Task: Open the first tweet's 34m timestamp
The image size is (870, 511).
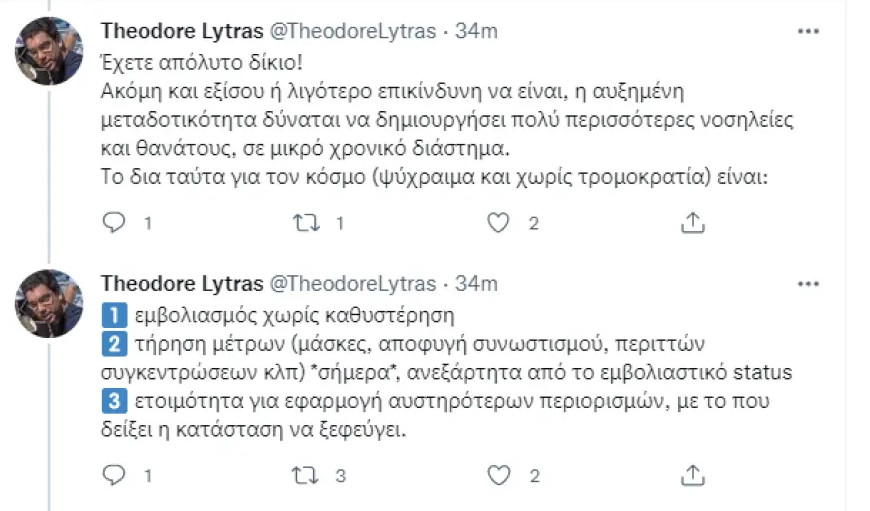Action: tap(476, 31)
